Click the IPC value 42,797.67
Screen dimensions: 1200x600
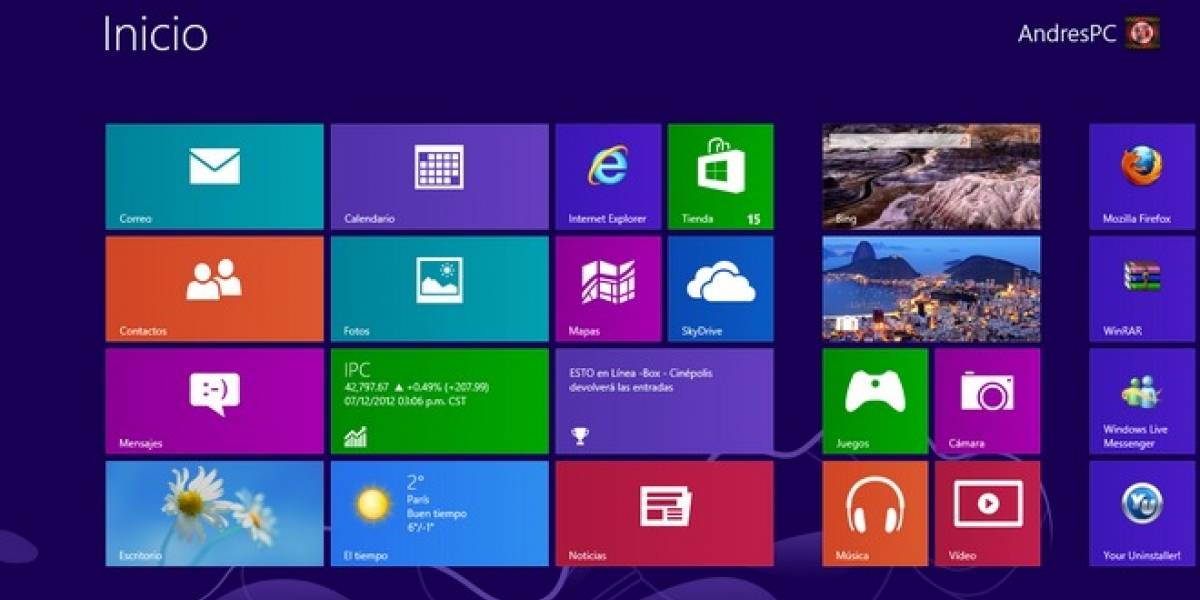click(366, 386)
